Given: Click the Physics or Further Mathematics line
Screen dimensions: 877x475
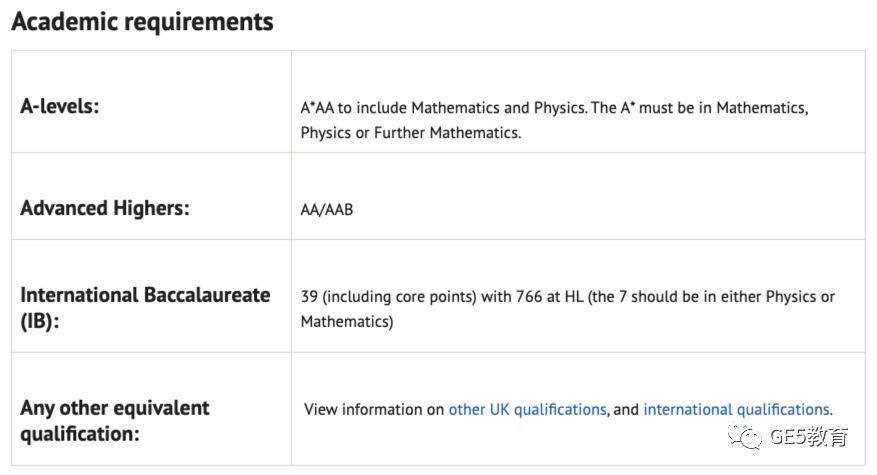Looking at the screenshot, I should click(411, 133).
